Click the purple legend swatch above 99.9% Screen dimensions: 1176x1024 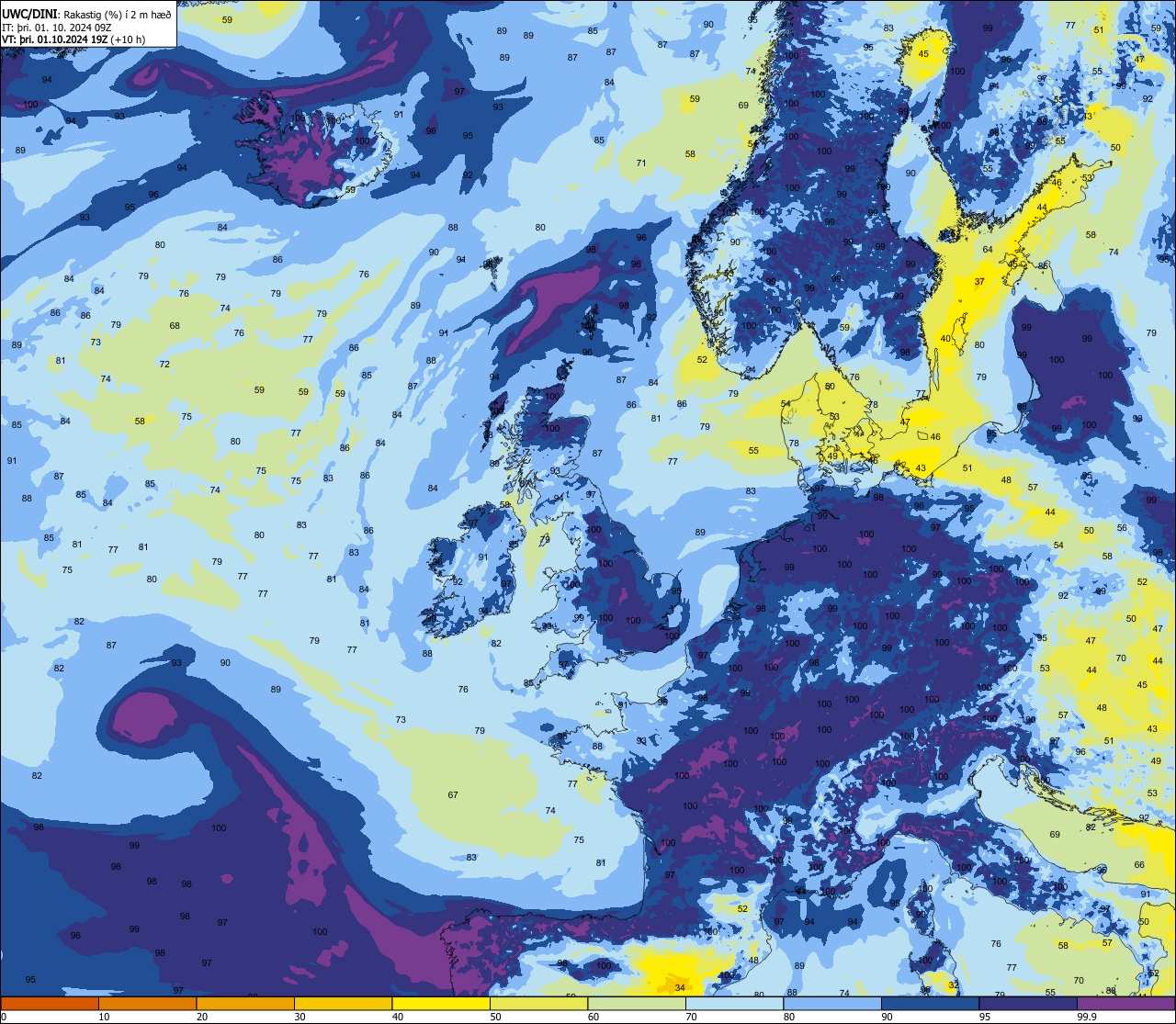pos(1125,1004)
